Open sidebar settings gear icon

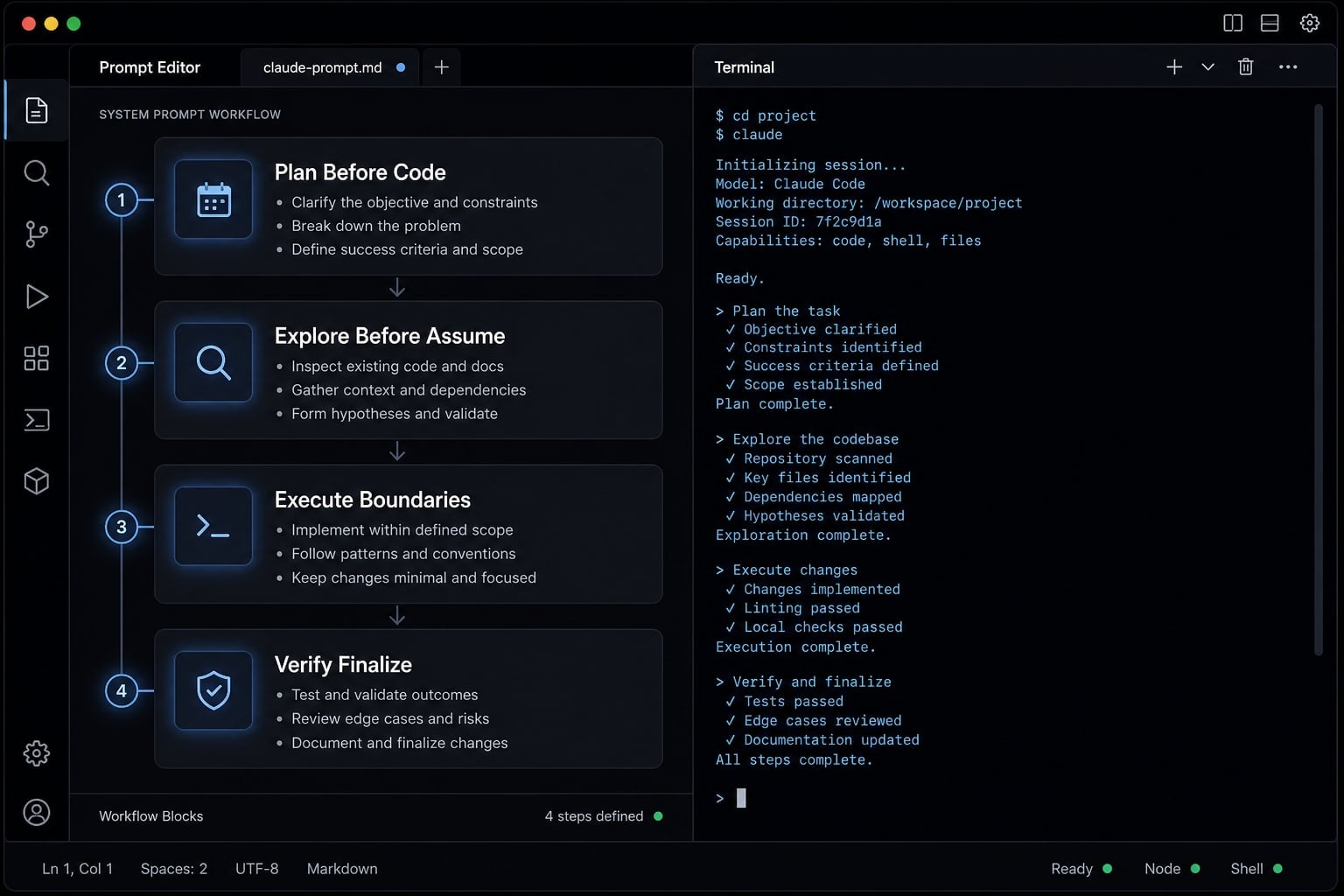coord(37,752)
